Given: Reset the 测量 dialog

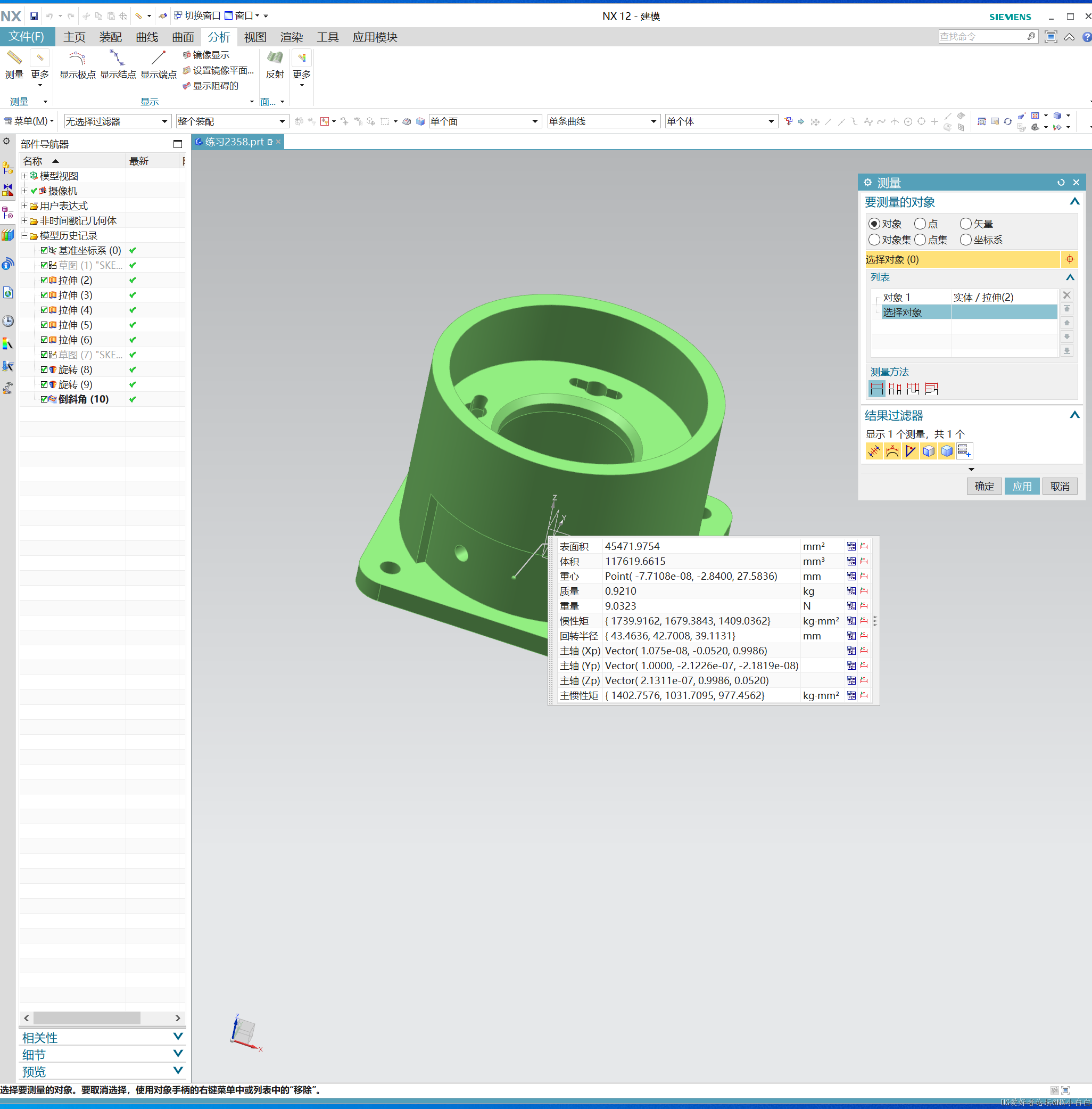Looking at the screenshot, I should click(x=1061, y=183).
